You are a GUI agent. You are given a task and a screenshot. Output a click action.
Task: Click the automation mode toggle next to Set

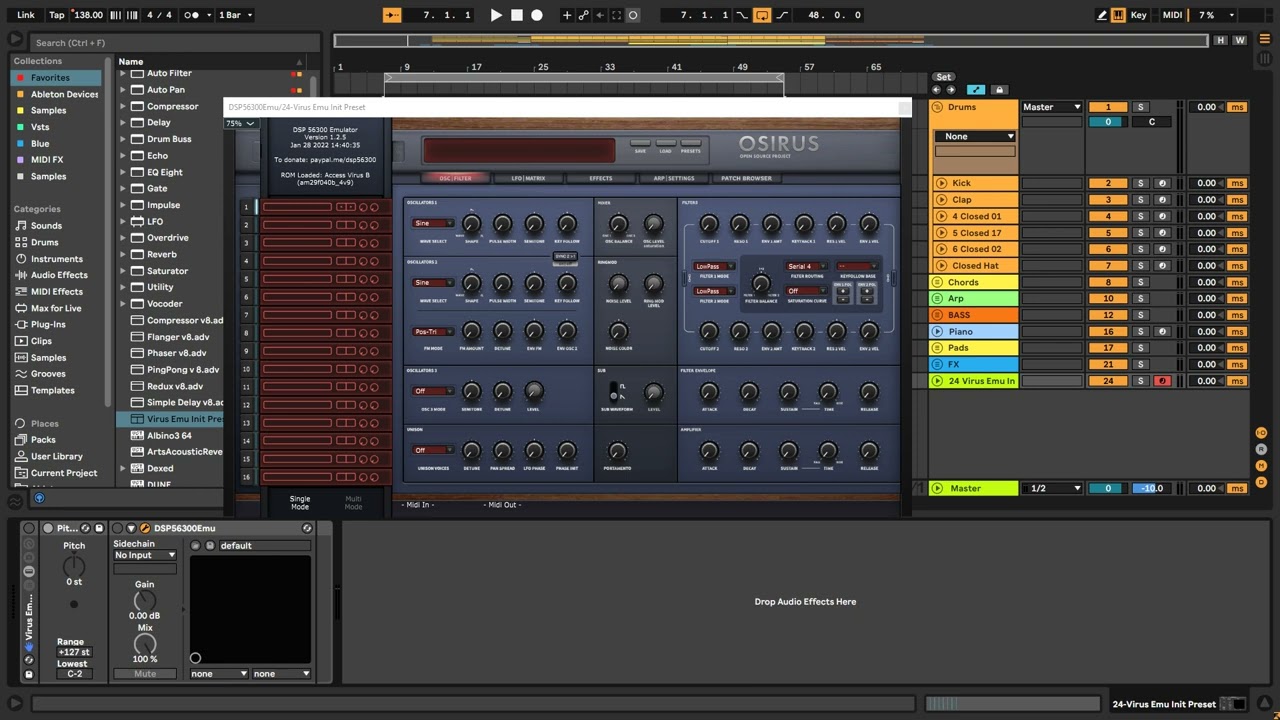(x=976, y=90)
